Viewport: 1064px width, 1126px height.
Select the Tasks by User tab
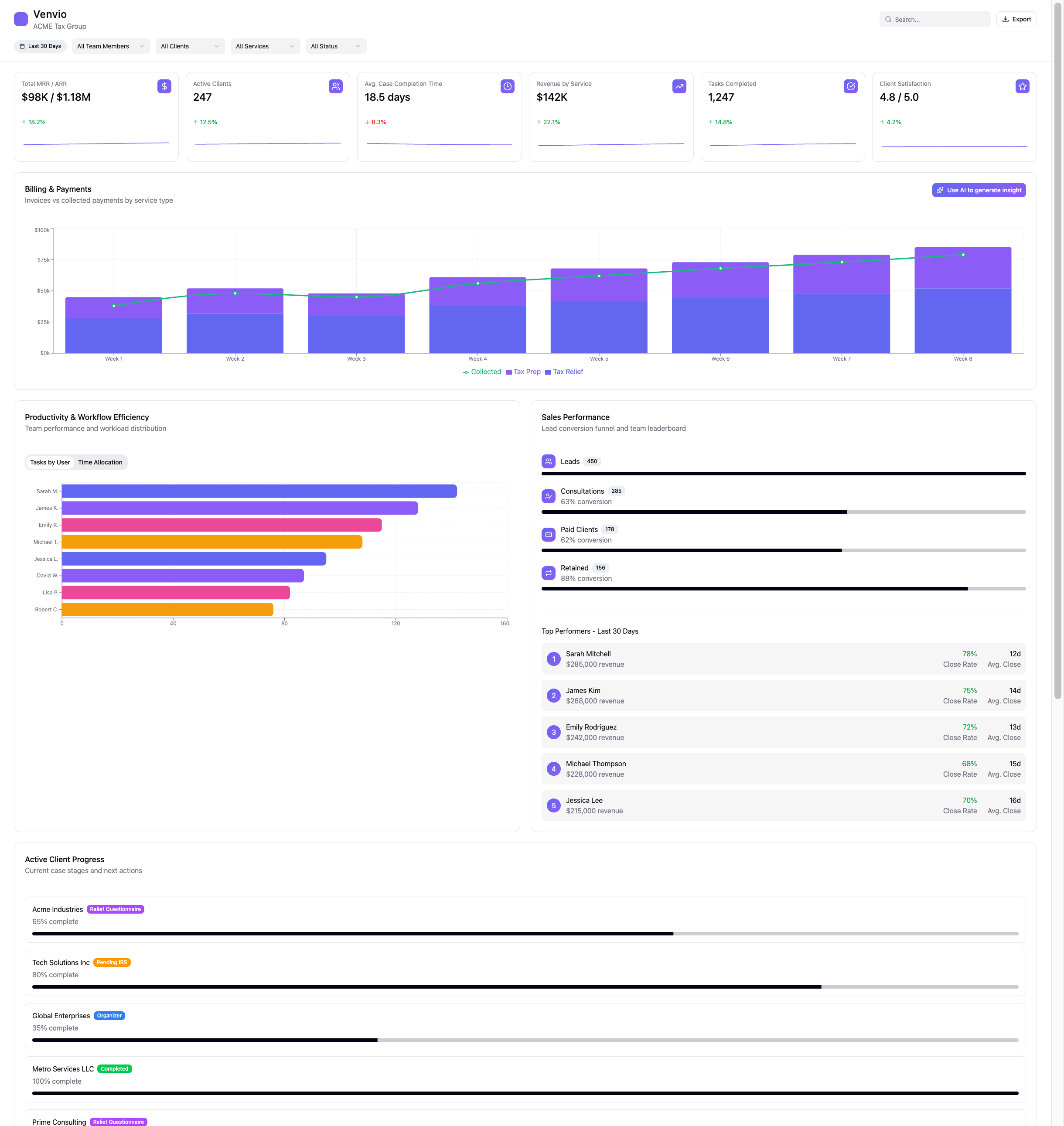(50, 462)
